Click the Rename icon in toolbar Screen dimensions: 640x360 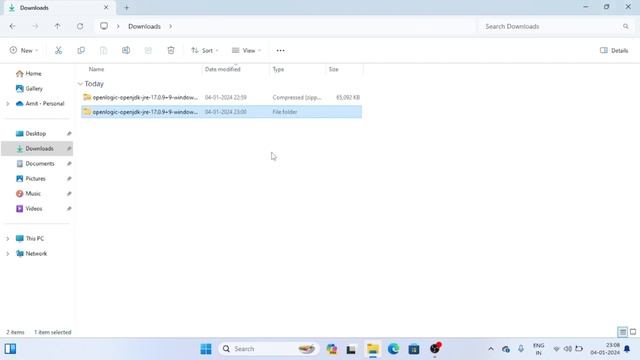(x=126, y=50)
